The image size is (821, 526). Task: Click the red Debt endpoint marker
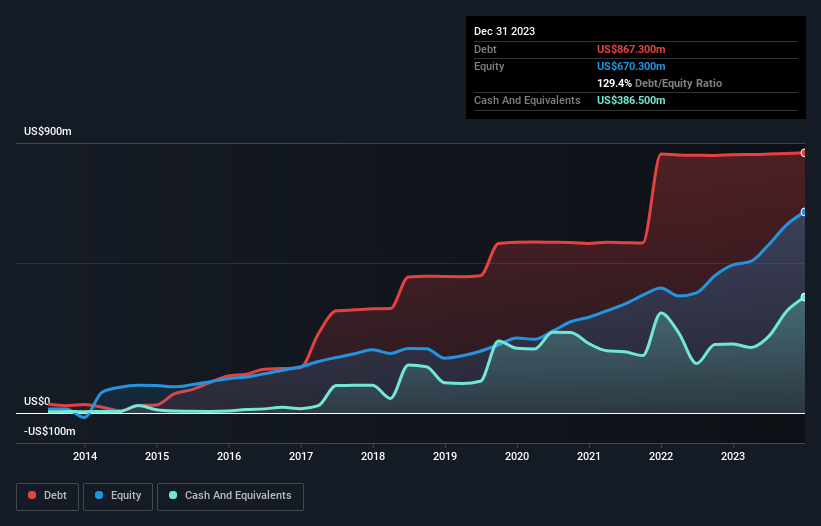pyautogui.click(x=804, y=153)
